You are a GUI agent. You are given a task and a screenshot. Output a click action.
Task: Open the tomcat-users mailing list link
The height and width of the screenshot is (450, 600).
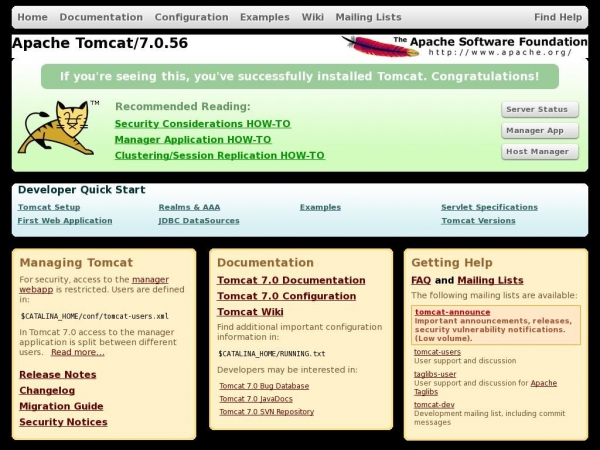(437, 352)
